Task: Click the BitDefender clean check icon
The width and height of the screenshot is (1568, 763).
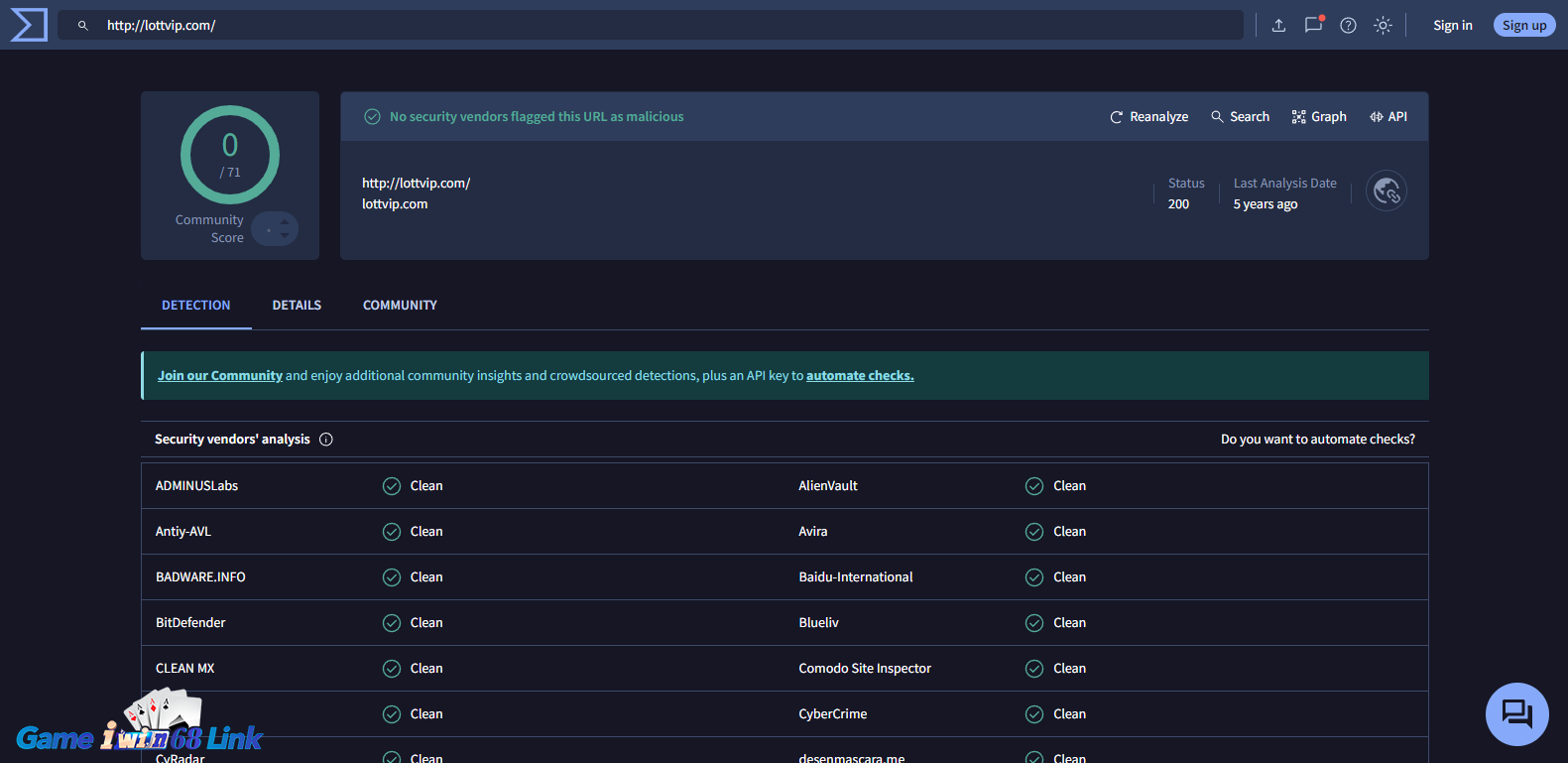Action: click(x=392, y=623)
